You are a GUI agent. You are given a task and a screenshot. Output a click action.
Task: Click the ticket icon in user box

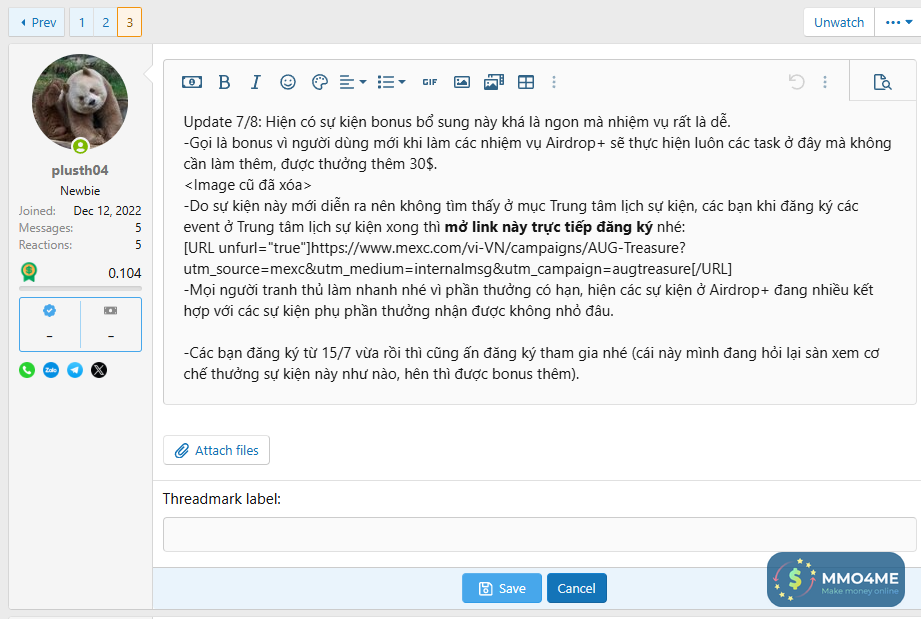110,310
